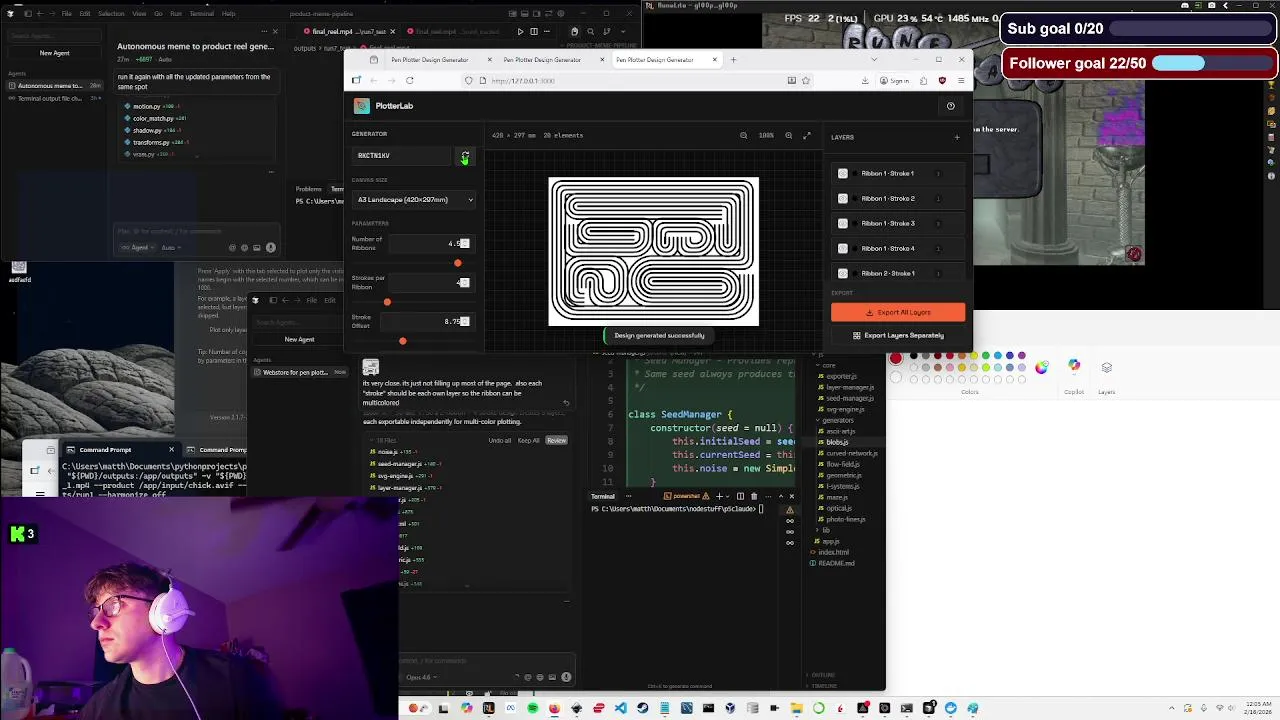The image size is (1280, 720).
Task: Open the Canvas Size A3 Landscape dropdown
Action: pyautogui.click(x=415, y=200)
